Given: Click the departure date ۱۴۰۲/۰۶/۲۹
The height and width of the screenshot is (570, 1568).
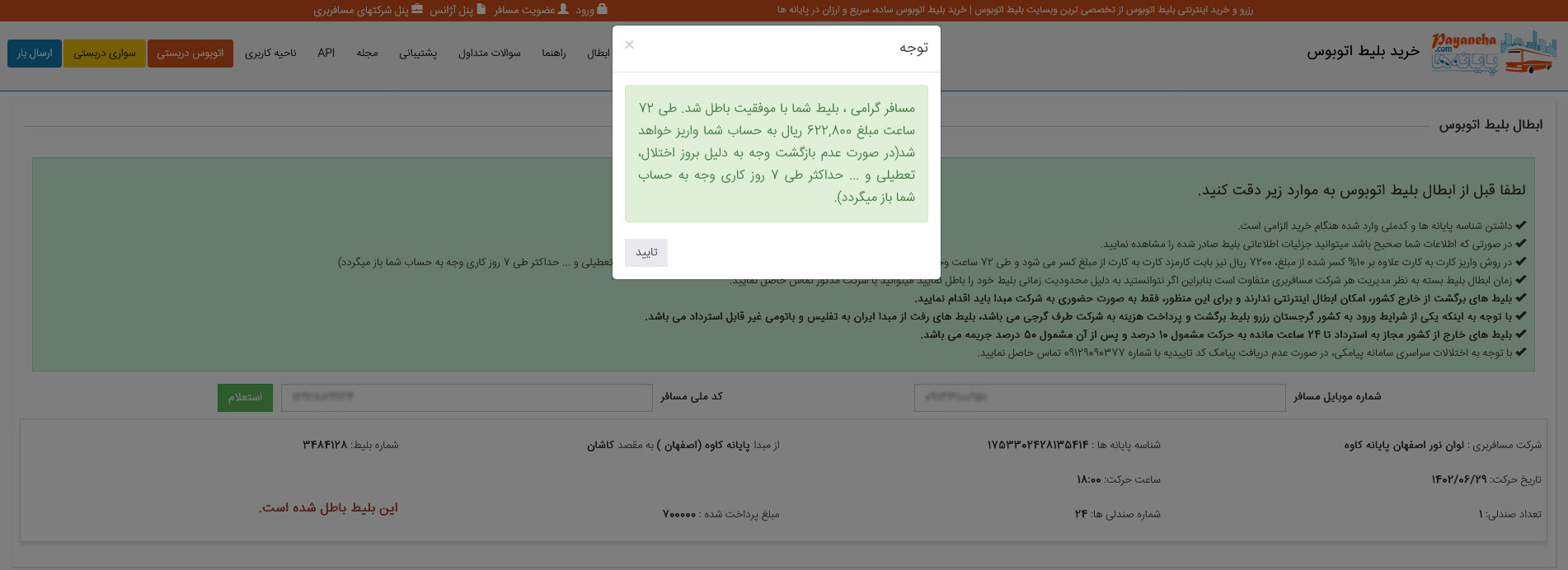Looking at the screenshot, I should [x=1459, y=479].
